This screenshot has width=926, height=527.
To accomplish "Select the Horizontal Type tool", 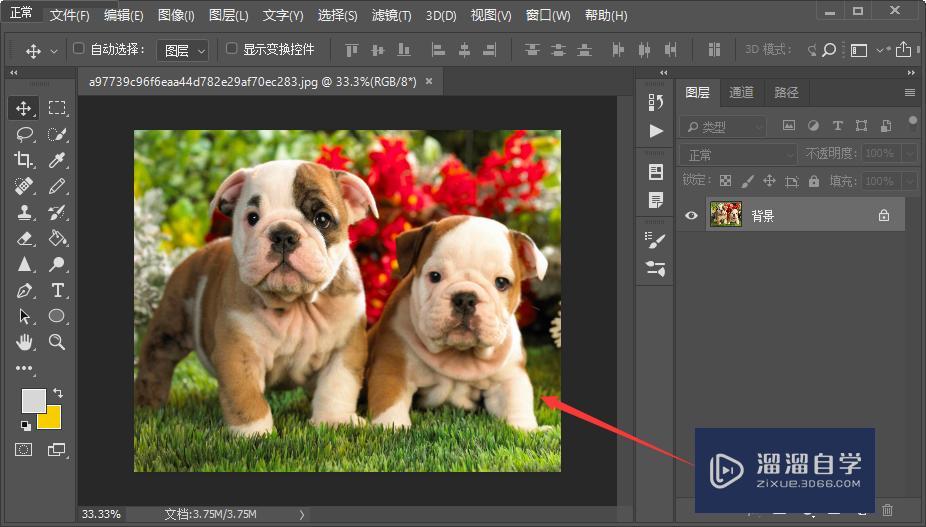I will [x=57, y=290].
